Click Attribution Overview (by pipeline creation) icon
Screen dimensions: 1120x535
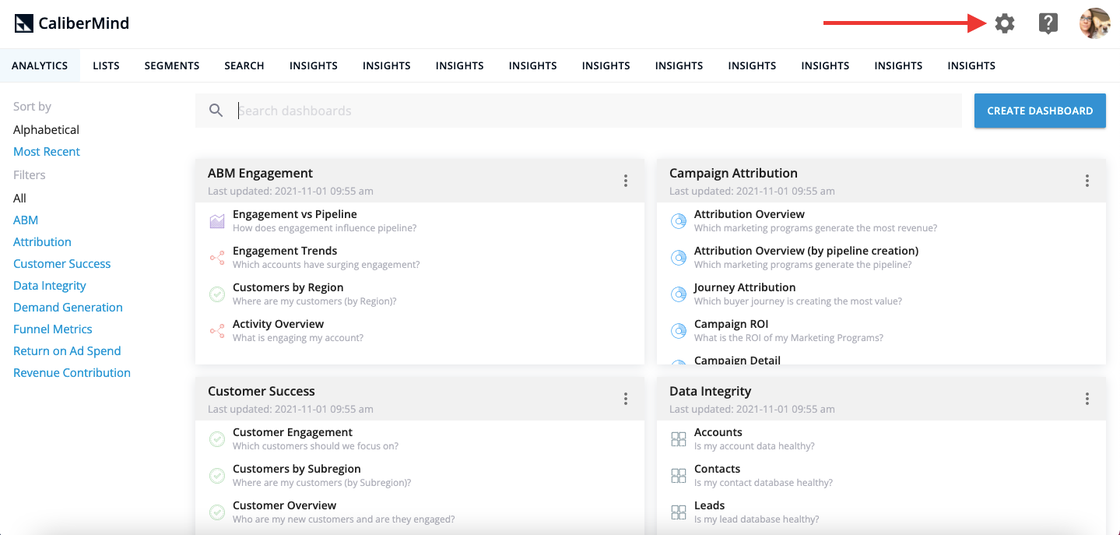[679, 257]
